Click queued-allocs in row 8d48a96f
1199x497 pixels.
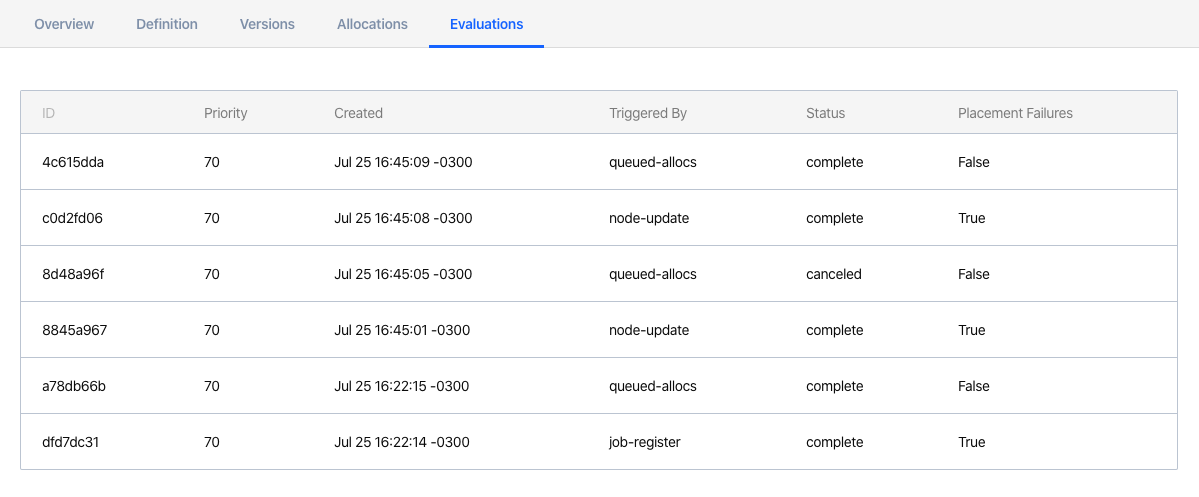tap(653, 274)
